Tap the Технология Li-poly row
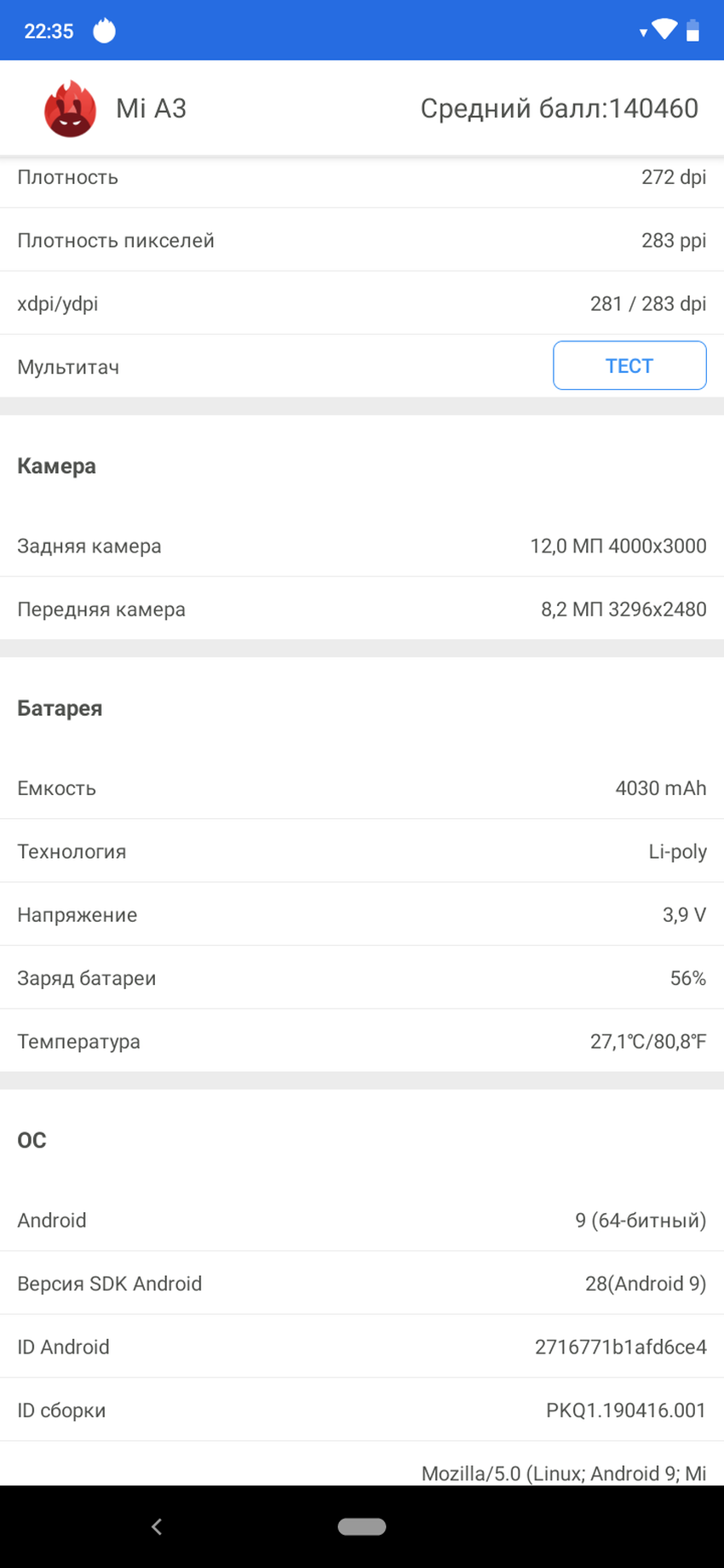Image resolution: width=724 pixels, height=1568 pixels. click(x=362, y=851)
